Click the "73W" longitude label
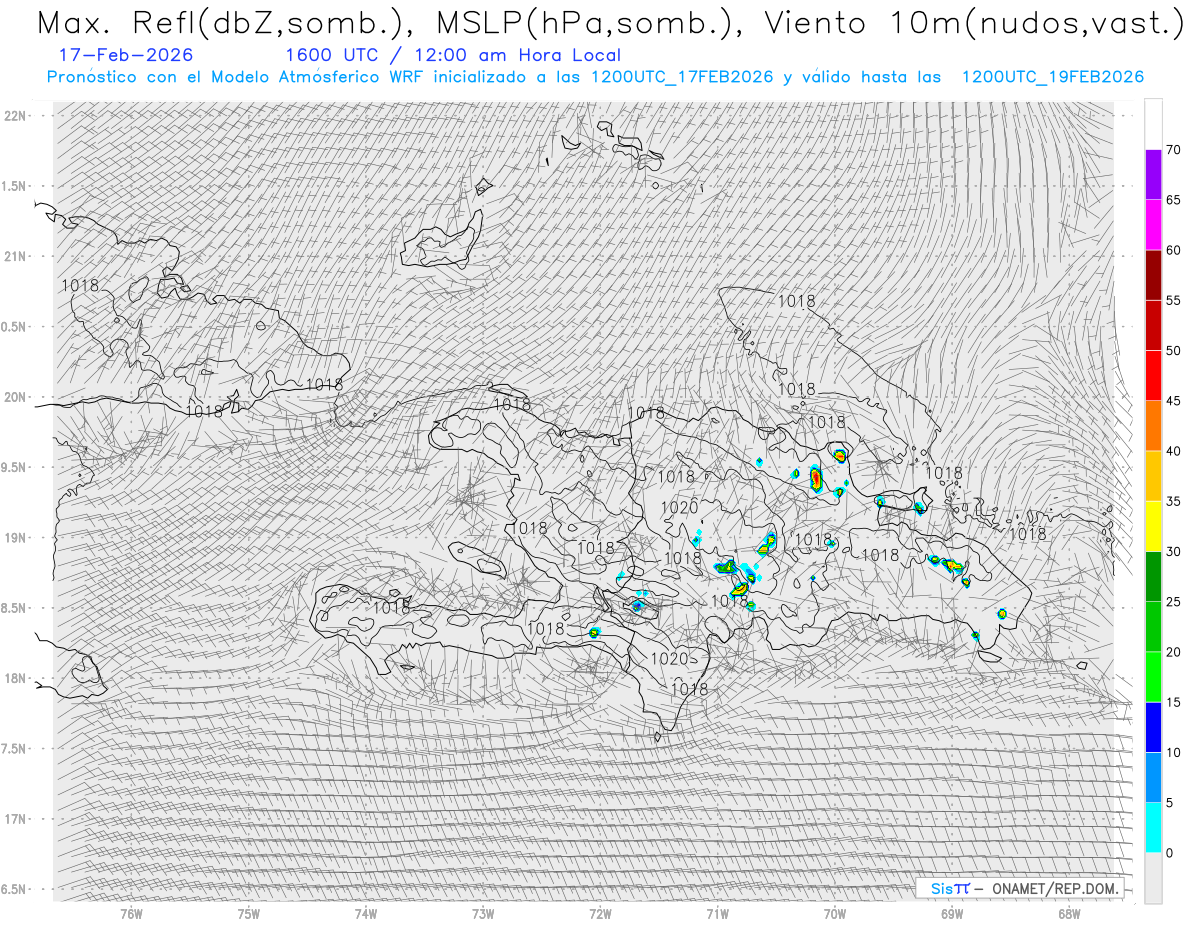Viewport: 1200px width, 927px height. [x=483, y=914]
